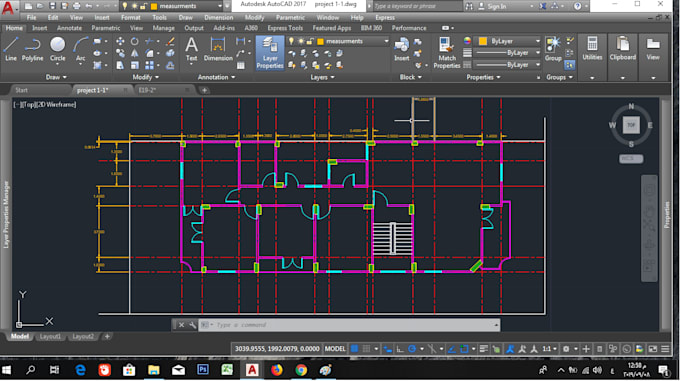Toggle polar tracking in status bar

point(412,349)
